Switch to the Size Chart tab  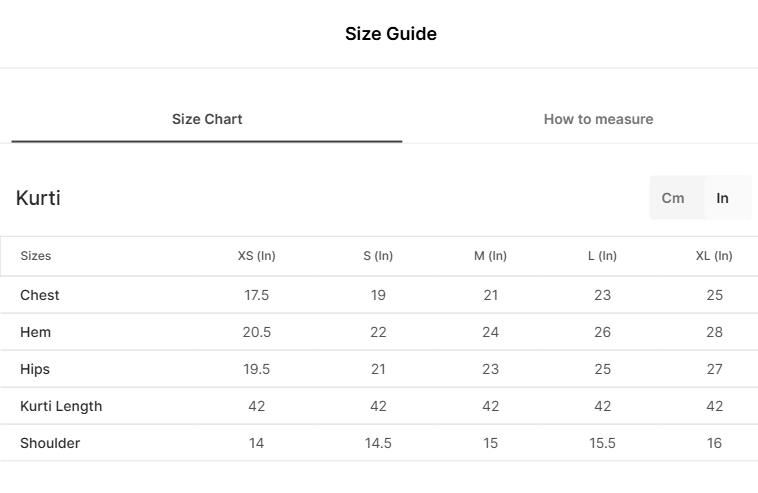coord(207,119)
